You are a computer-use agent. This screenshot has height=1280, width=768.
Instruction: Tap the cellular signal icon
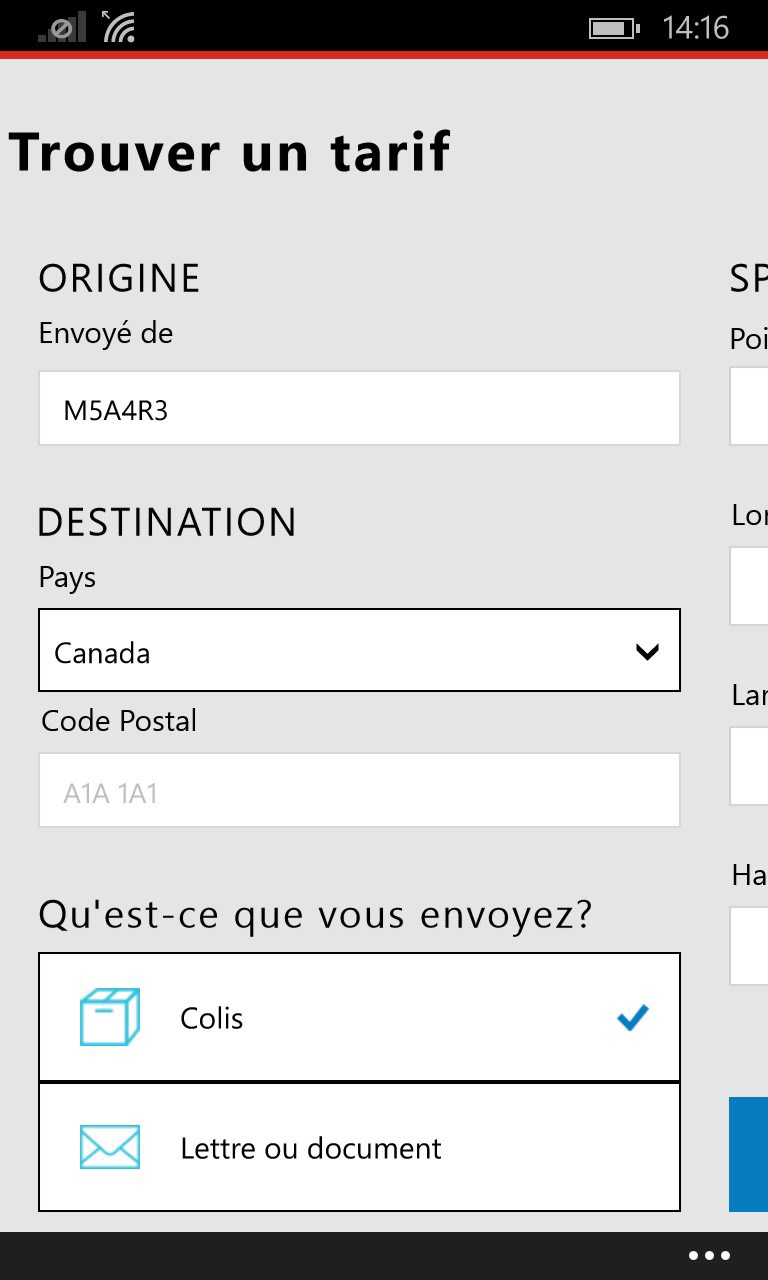pyautogui.click(x=62, y=28)
